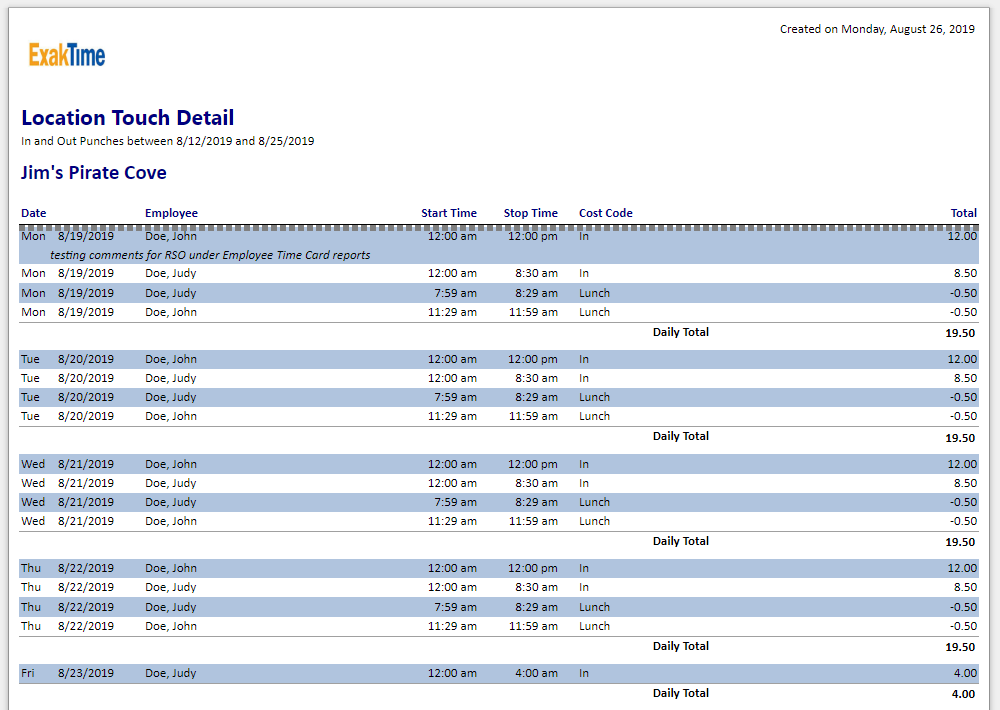Click the -0.50 total in Thursday's 11:29 am row
1000x710 pixels.
963,626
